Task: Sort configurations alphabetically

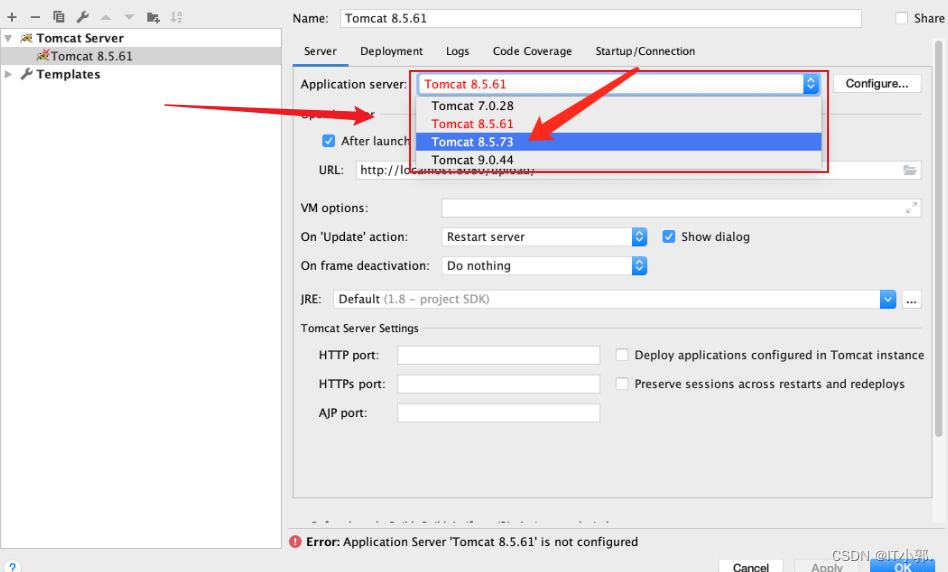Action: (x=176, y=17)
